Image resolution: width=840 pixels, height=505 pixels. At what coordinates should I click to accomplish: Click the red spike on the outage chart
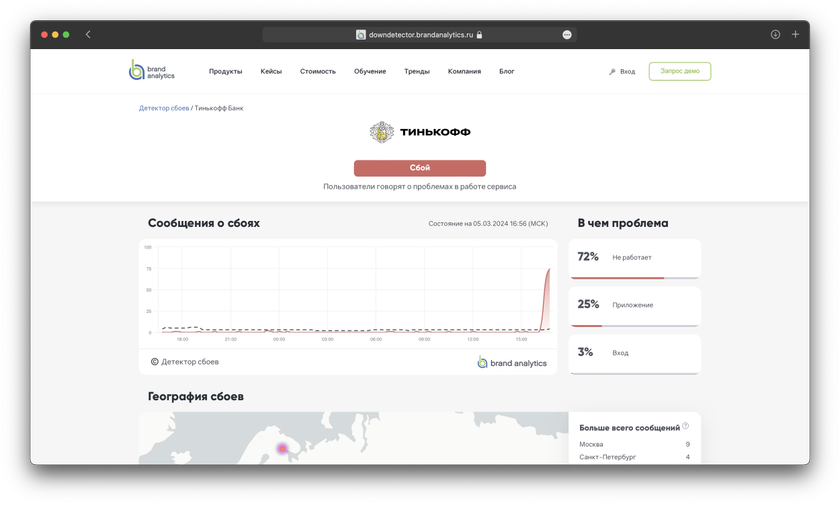(x=545, y=300)
